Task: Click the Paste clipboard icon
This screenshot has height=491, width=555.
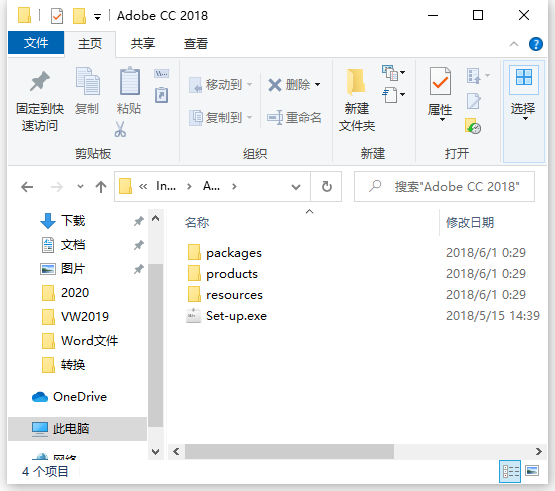Action: coord(130,81)
